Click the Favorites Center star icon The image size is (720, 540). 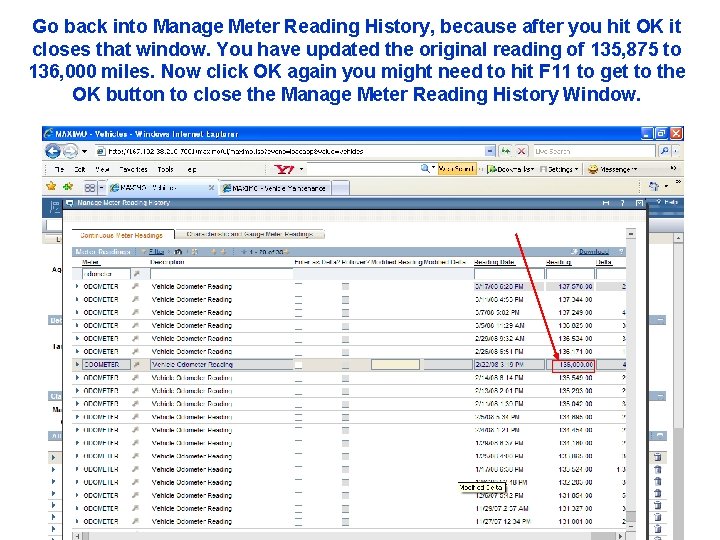(x=51, y=186)
